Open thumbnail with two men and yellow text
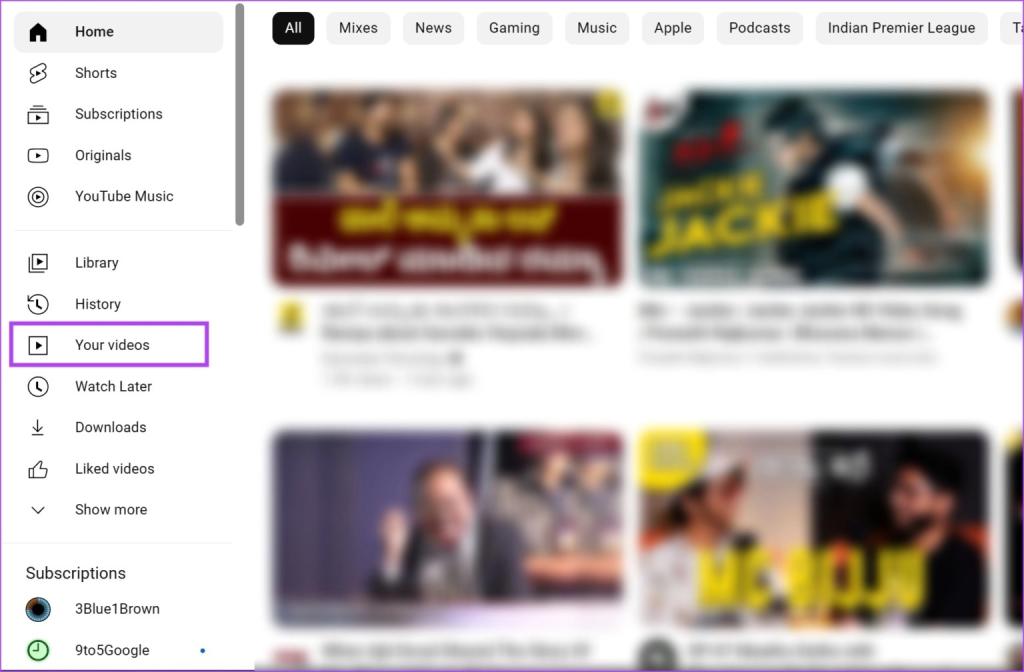1024x672 pixels. [x=813, y=528]
